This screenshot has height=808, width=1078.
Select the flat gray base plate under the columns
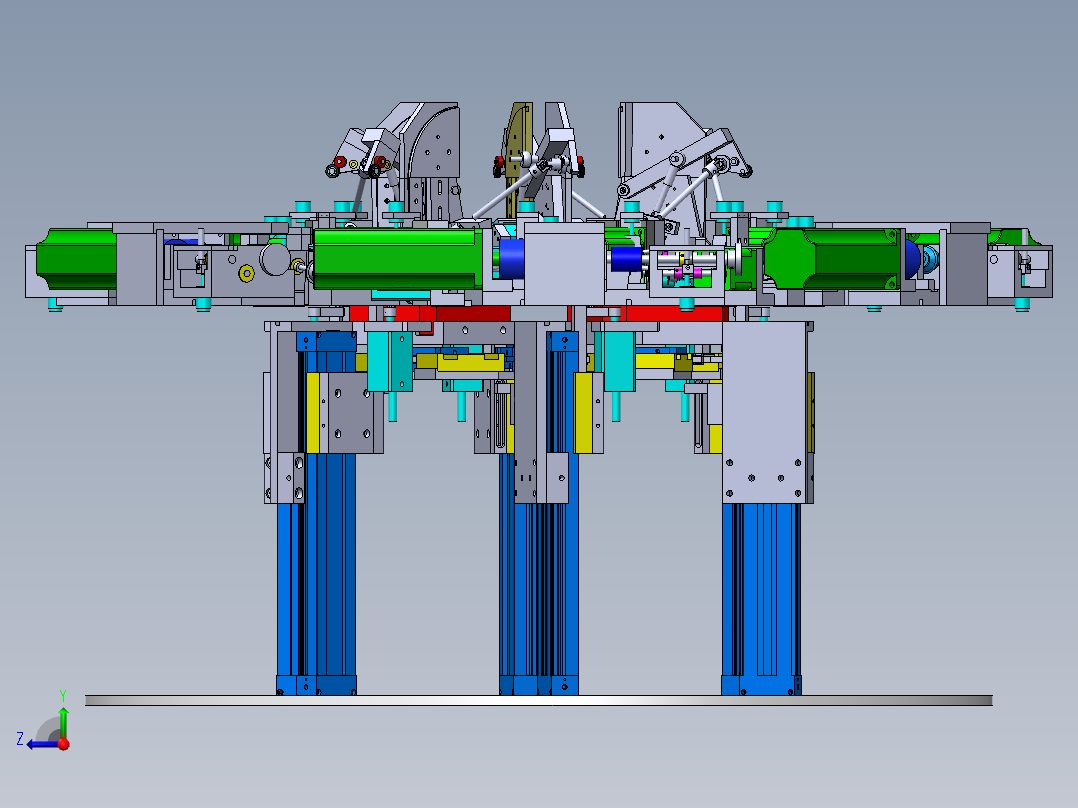tap(538, 700)
